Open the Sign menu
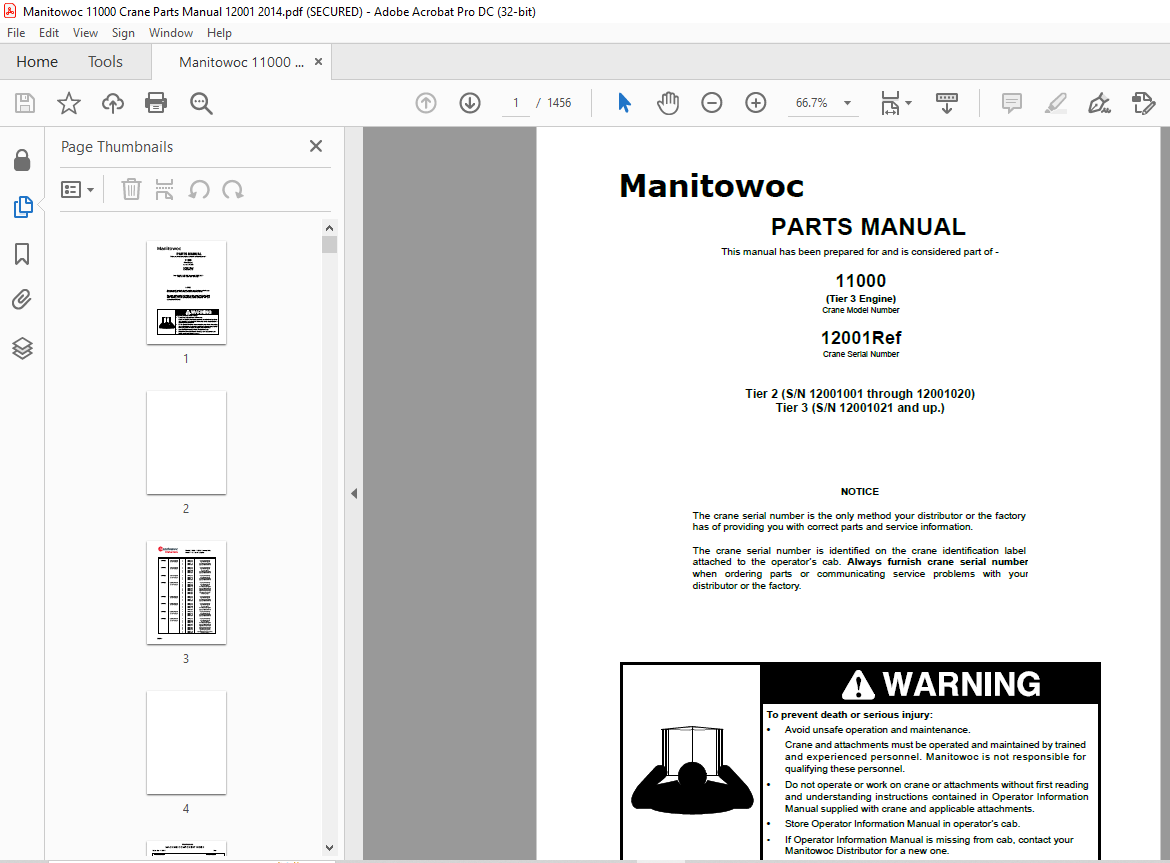Image resolution: width=1170 pixels, height=863 pixels. tap(123, 33)
